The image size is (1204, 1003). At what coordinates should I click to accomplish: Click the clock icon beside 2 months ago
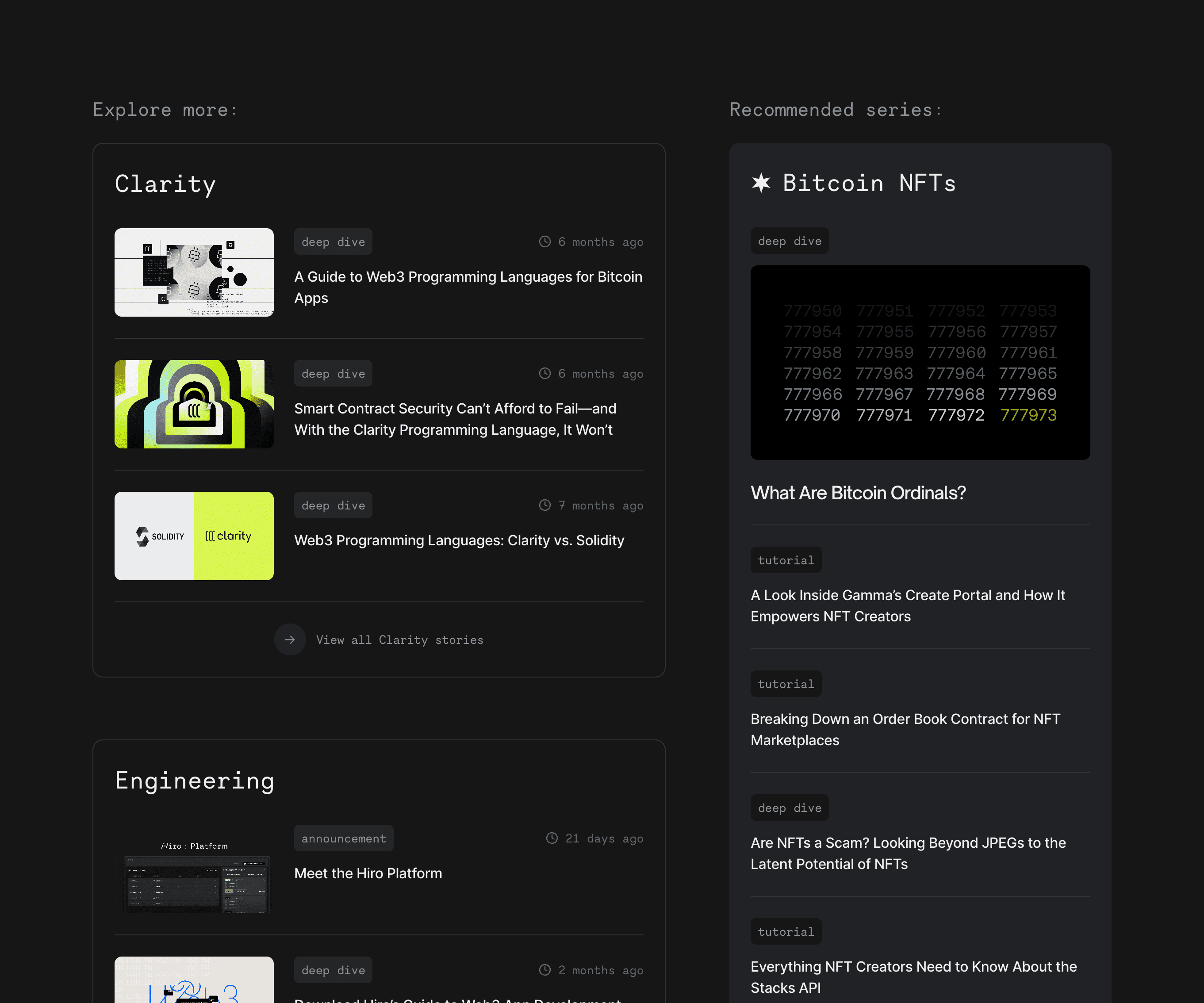544,970
